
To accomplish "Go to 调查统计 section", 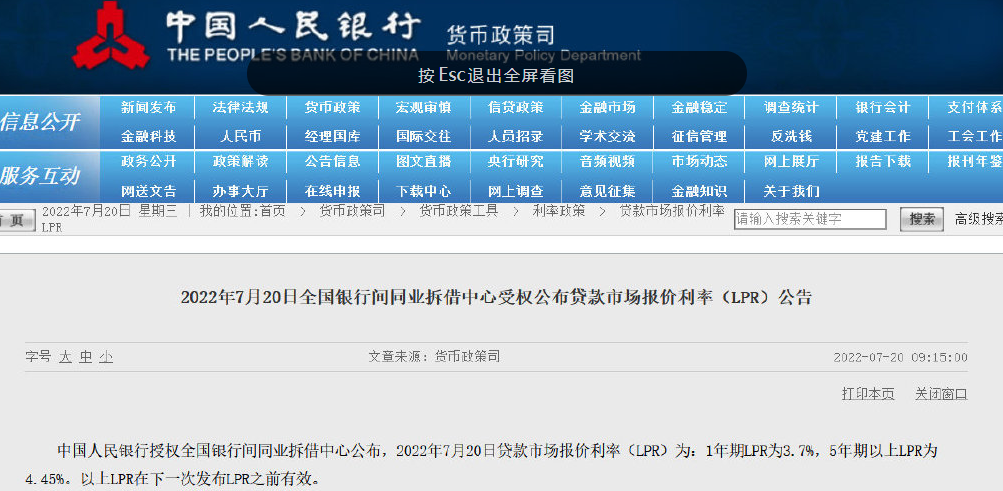I will point(791,107).
